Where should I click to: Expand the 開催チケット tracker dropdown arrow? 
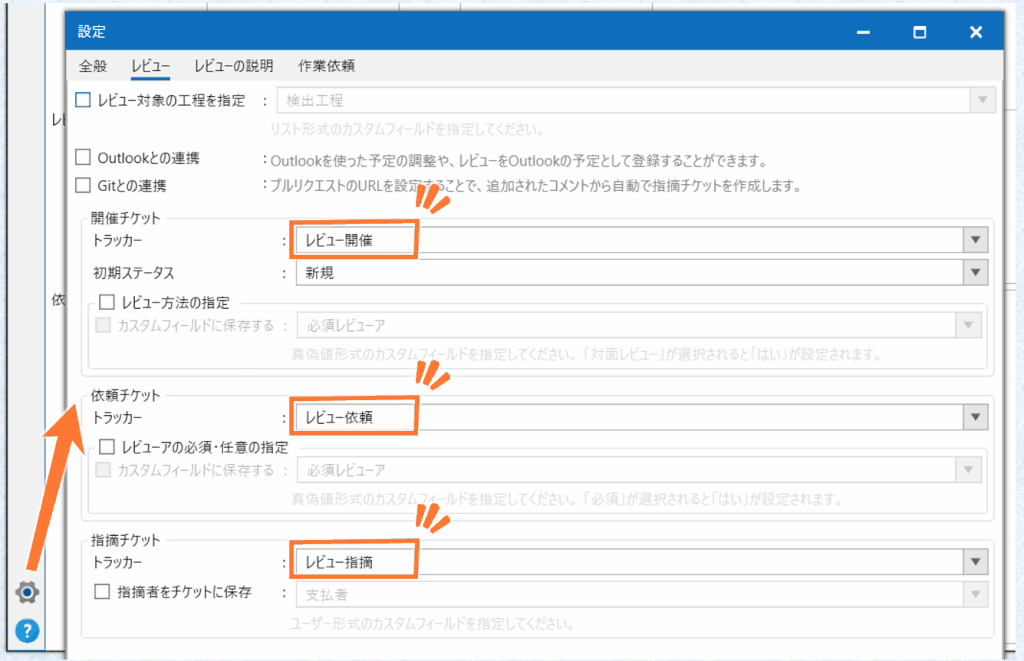point(975,241)
